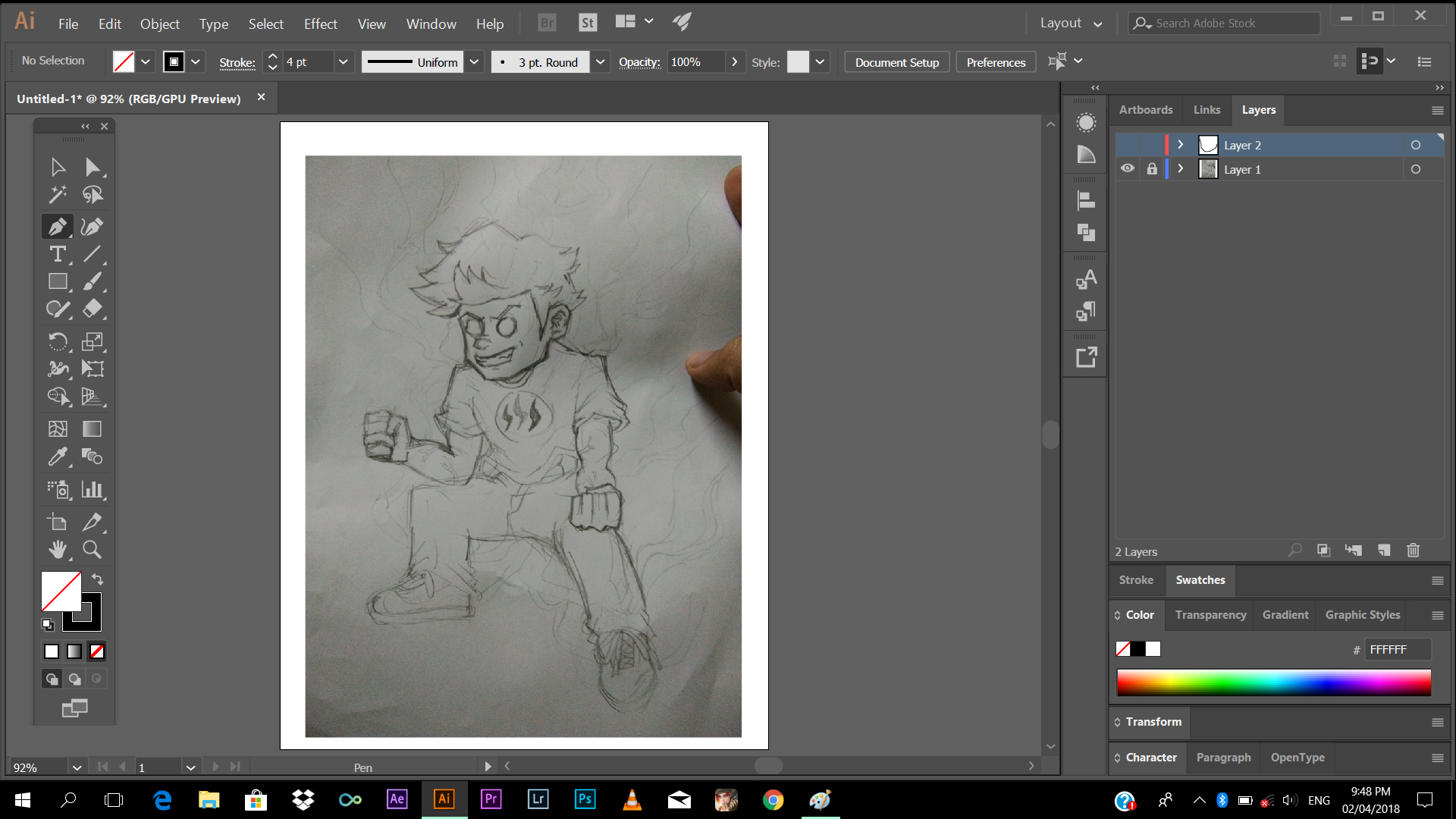This screenshot has height=819, width=1456.
Task: Open the Effect menu
Action: [320, 24]
